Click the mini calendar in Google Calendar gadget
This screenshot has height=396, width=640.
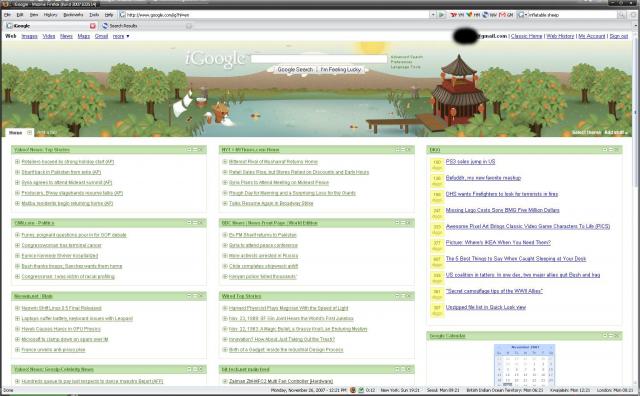pyautogui.click(x=524, y=364)
